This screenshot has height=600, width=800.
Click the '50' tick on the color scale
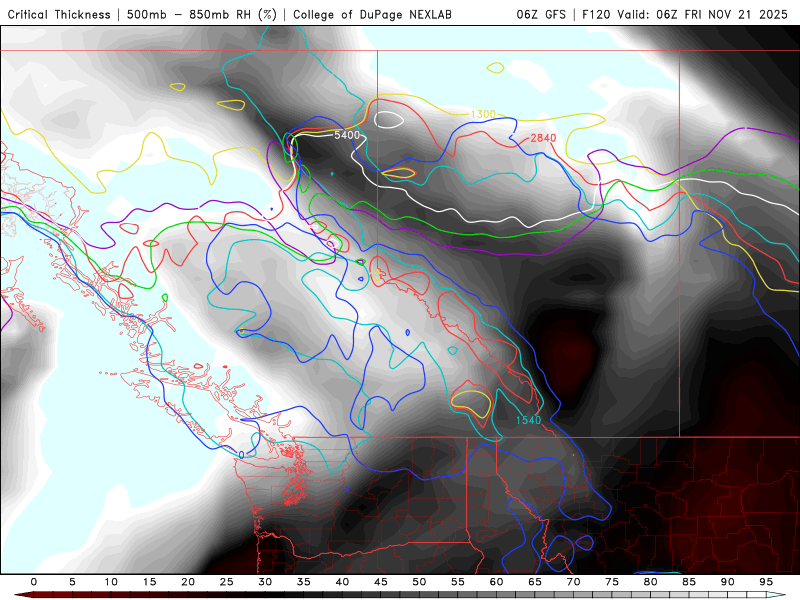[x=419, y=582]
